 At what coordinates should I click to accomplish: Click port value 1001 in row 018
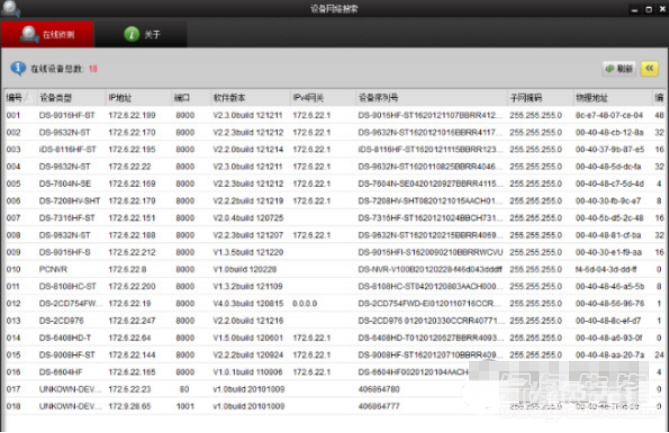pyautogui.click(x=185, y=406)
